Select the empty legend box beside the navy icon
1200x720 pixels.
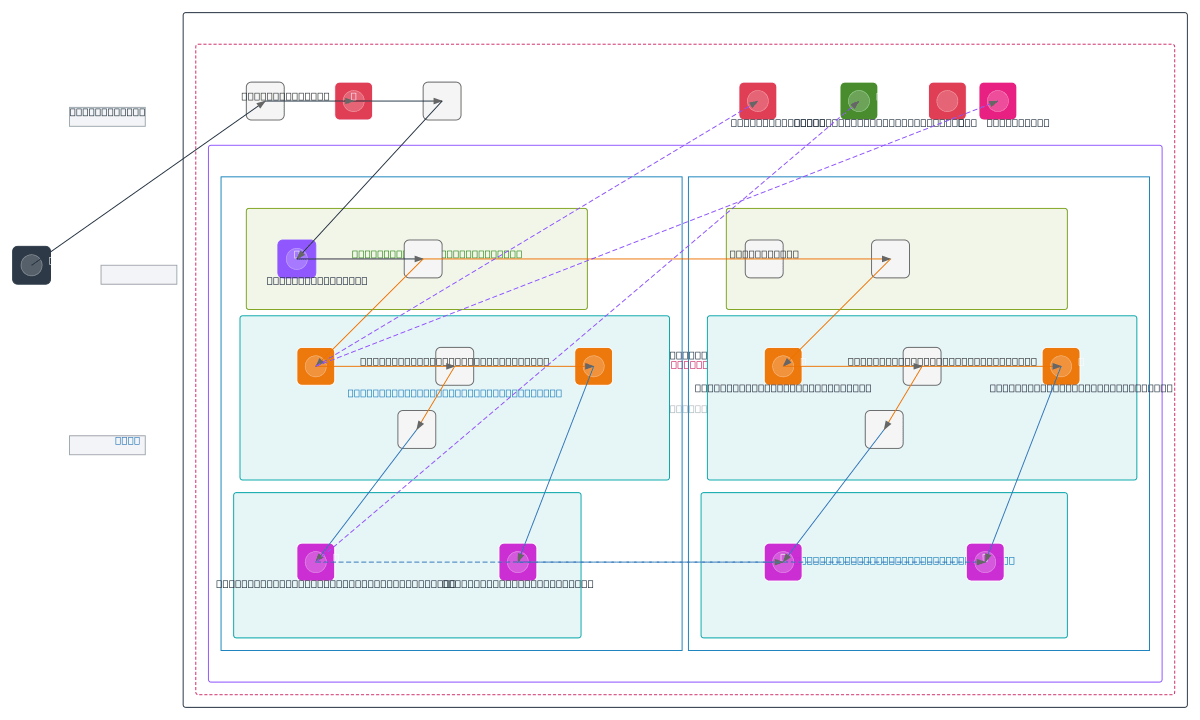click(139, 275)
